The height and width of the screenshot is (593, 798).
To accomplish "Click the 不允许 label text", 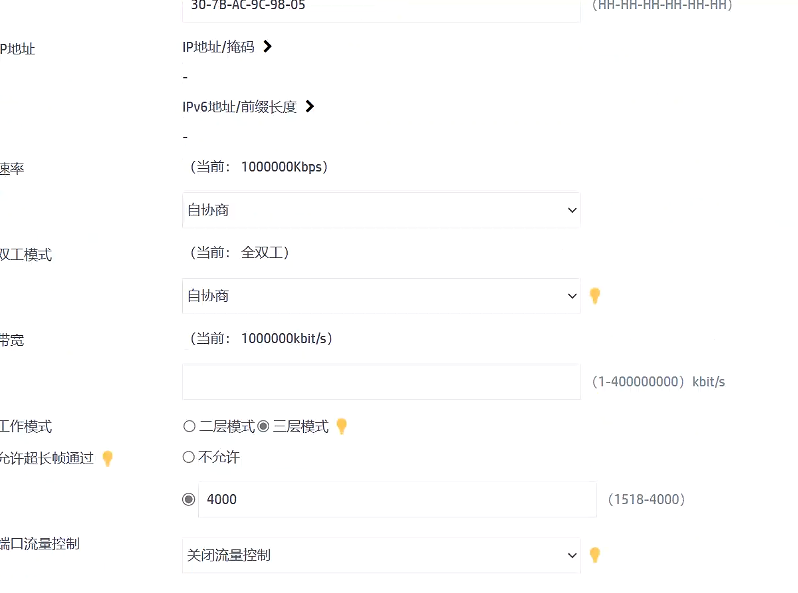I will click(x=219, y=457).
